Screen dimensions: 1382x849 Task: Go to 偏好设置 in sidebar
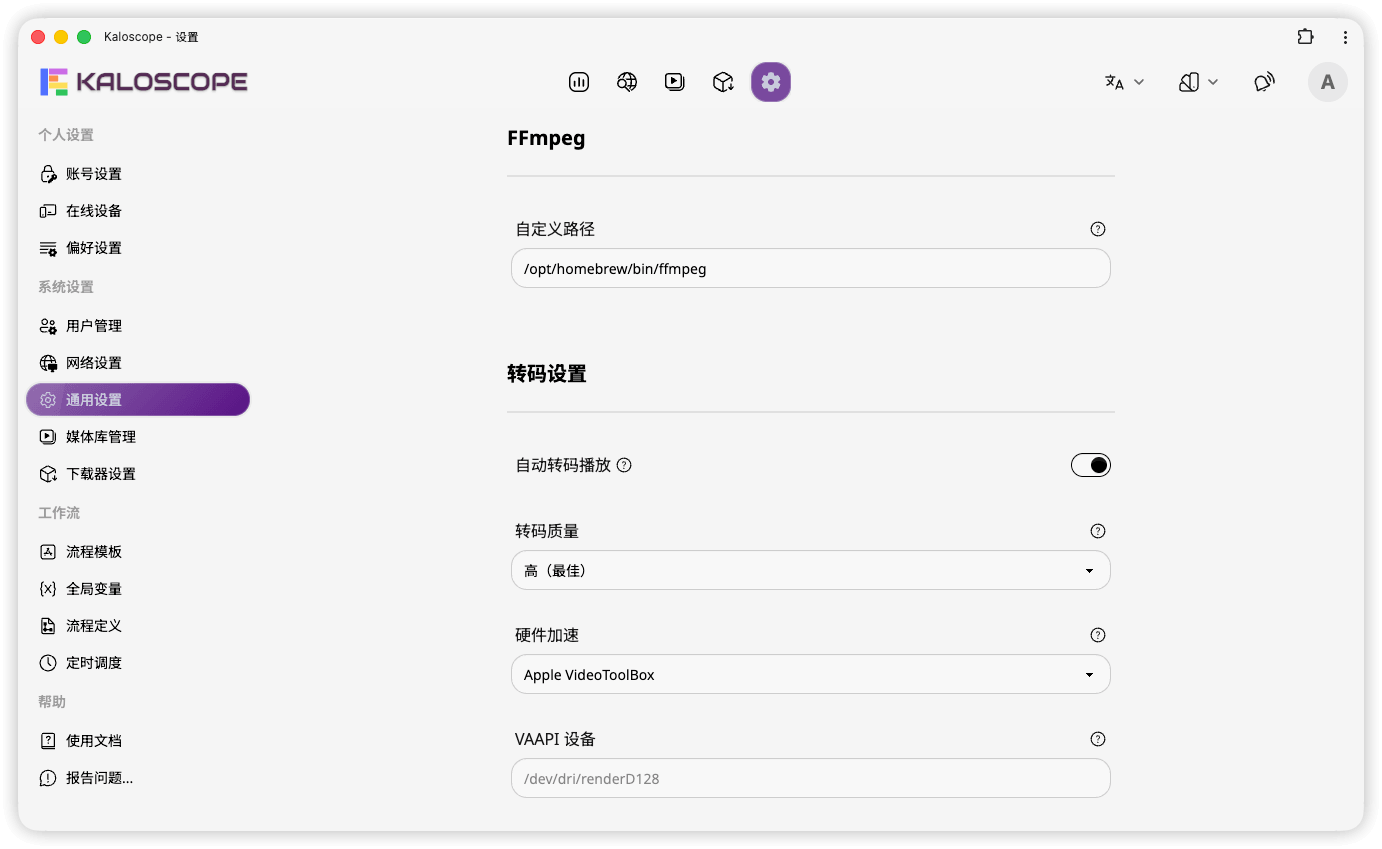[x=138, y=248]
